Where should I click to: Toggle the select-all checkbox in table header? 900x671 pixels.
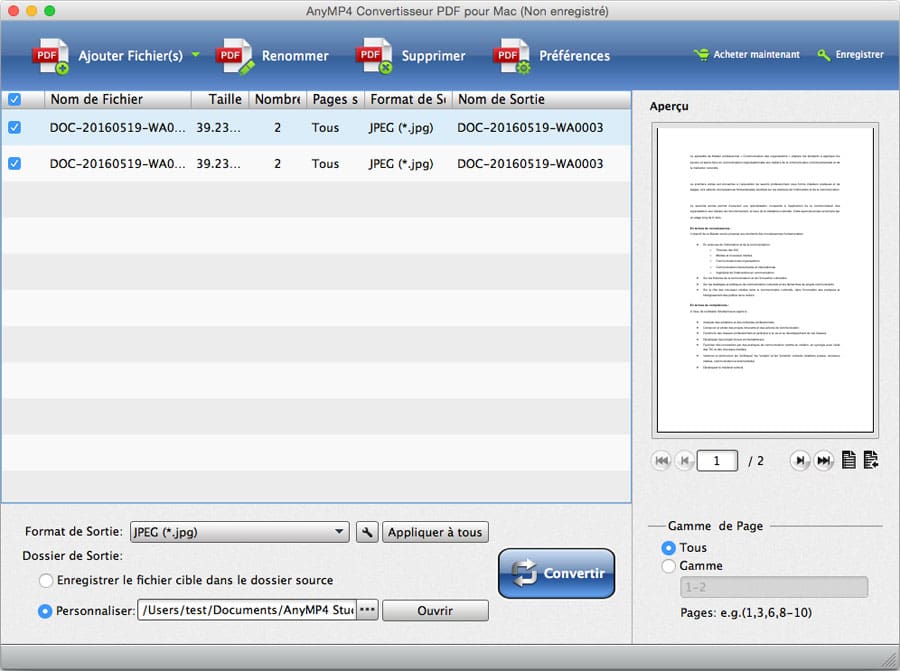14,99
